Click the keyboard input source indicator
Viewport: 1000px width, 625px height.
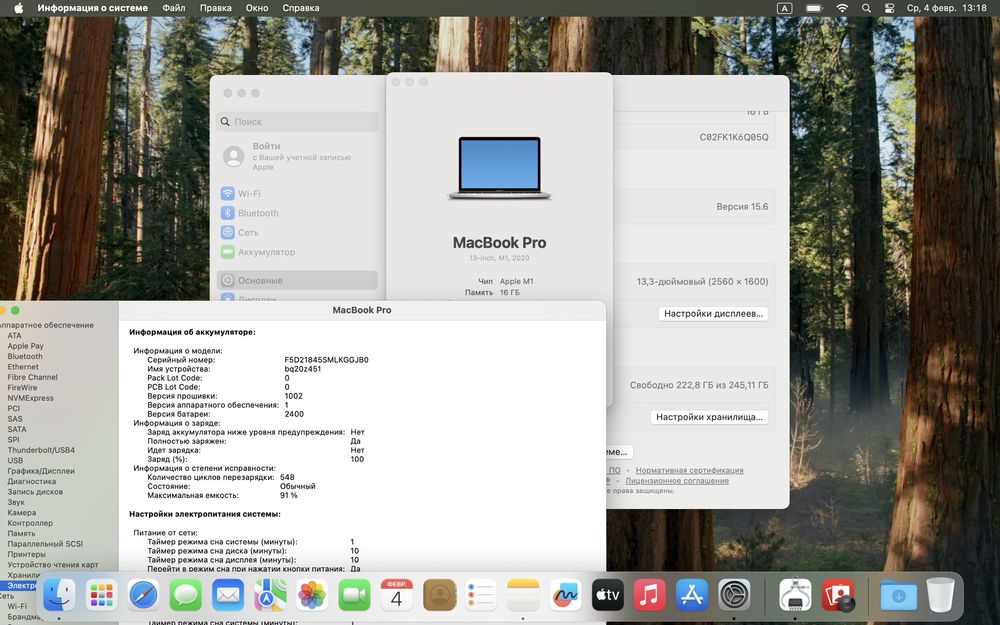point(784,8)
